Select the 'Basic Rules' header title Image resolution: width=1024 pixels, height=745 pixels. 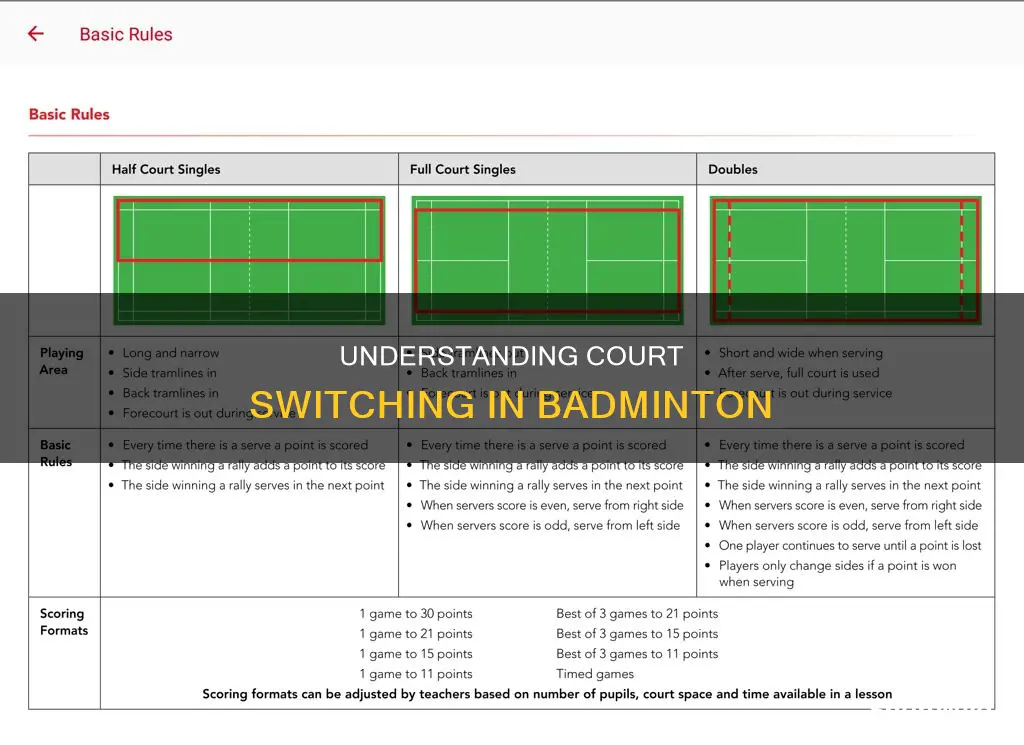tap(126, 34)
